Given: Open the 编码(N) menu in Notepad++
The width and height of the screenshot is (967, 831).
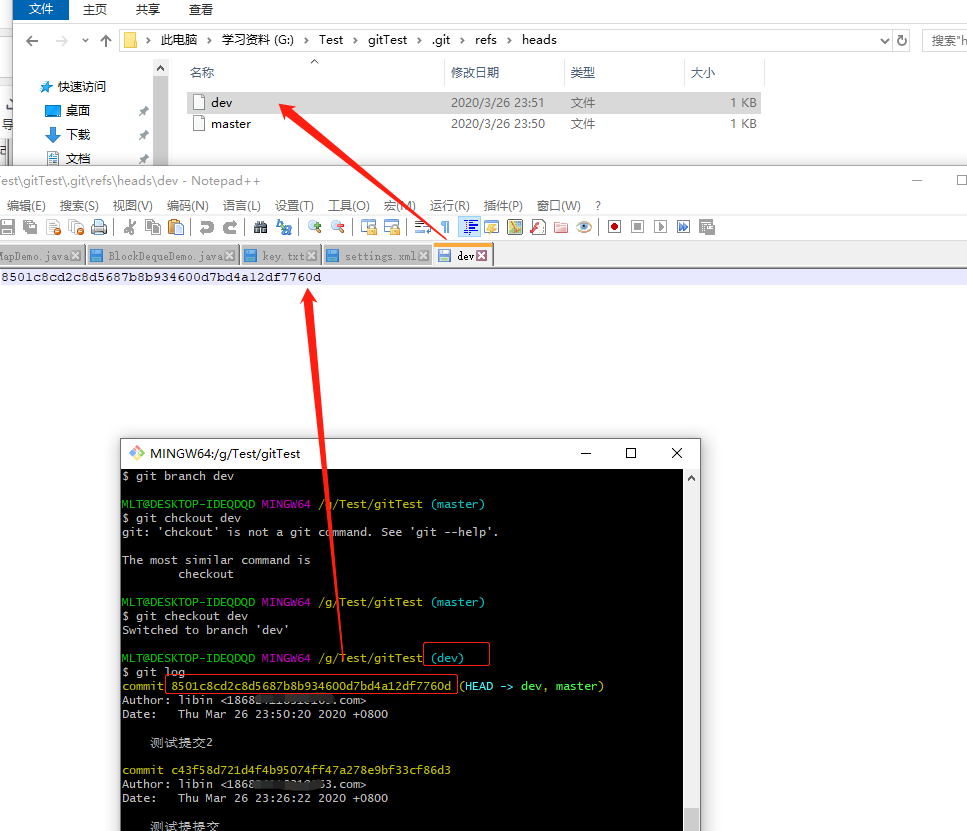Looking at the screenshot, I should coord(187,205).
